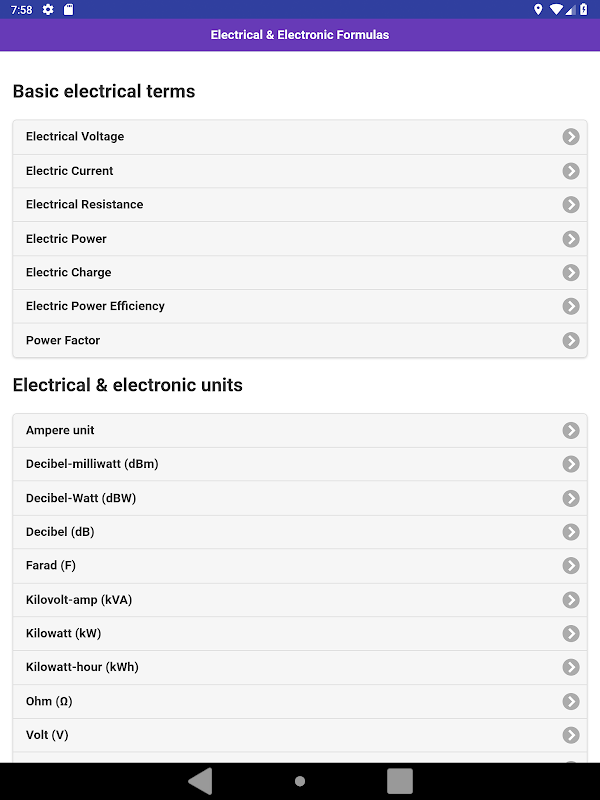The image size is (600, 800).
Task: Tap the chevron next to Decibel (dB)
Action: coord(571,532)
